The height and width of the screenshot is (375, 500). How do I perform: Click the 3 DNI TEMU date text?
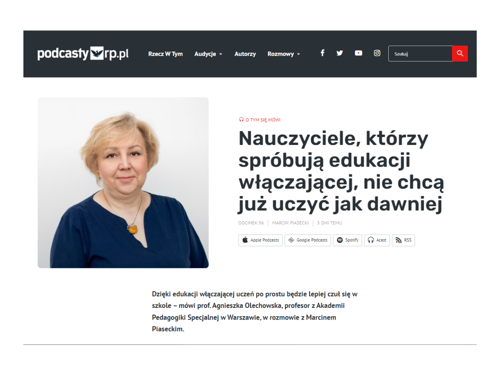point(329,223)
